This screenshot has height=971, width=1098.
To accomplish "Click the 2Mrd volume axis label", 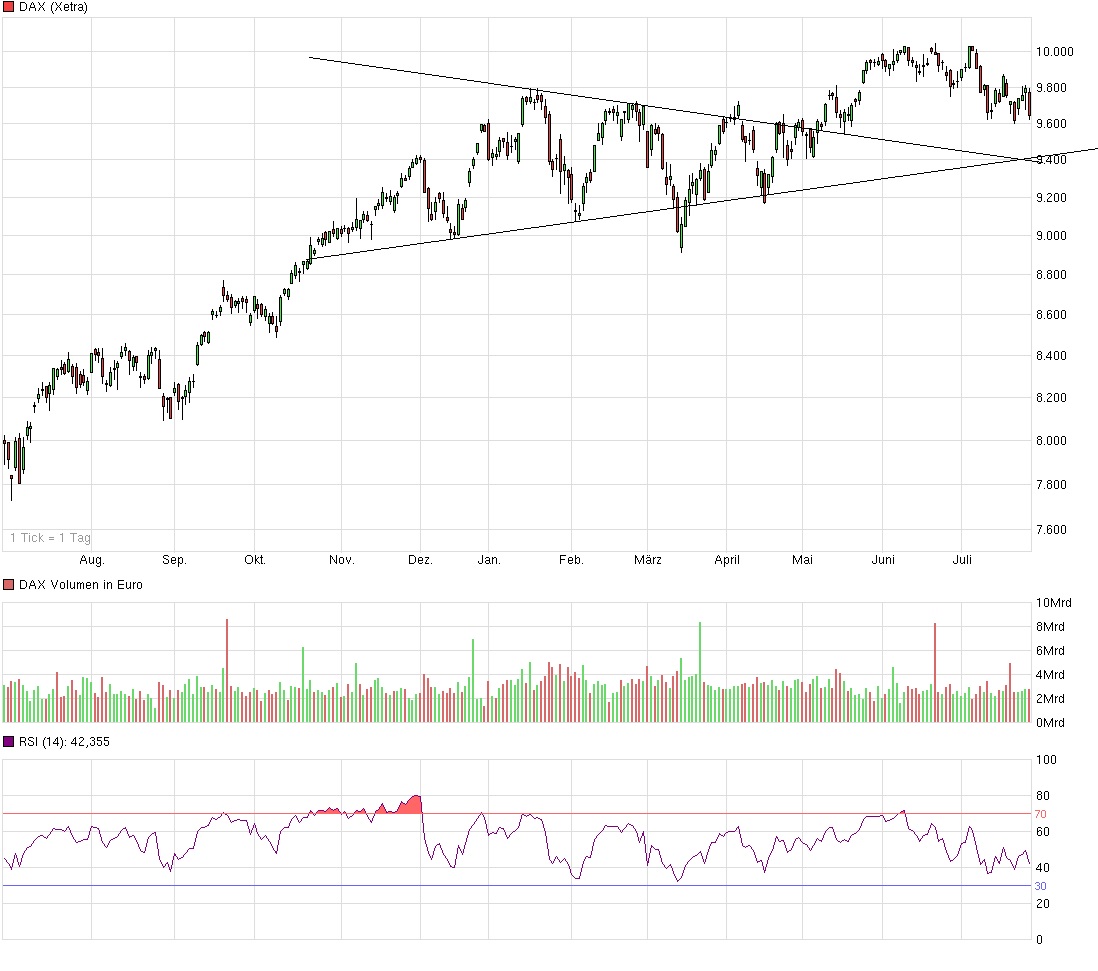I will pyautogui.click(x=1050, y=699).
